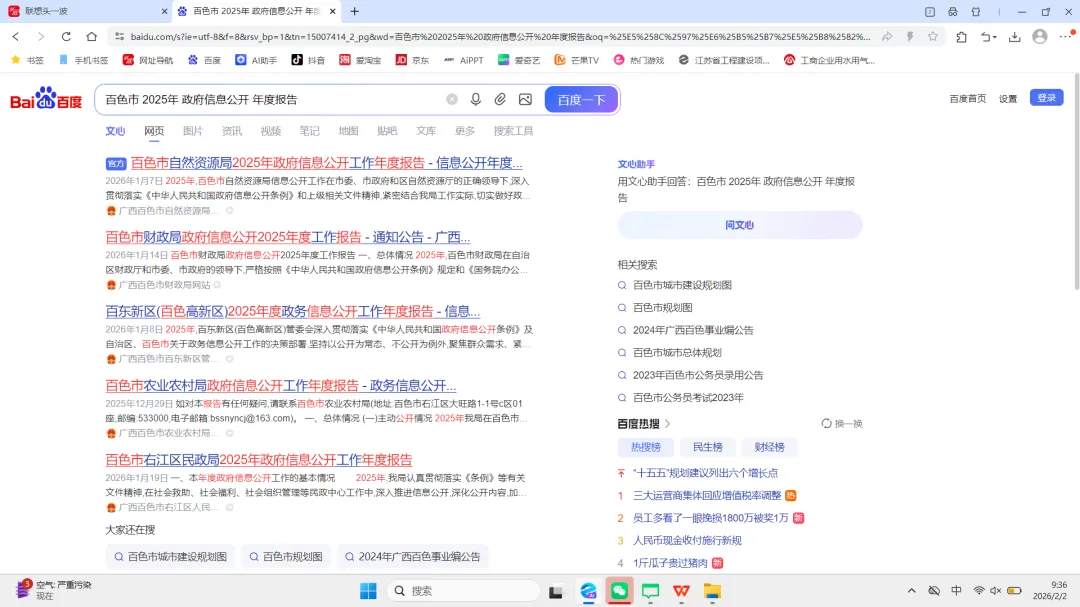Open the Edge browser taskbar icon

tap(588, 590)
